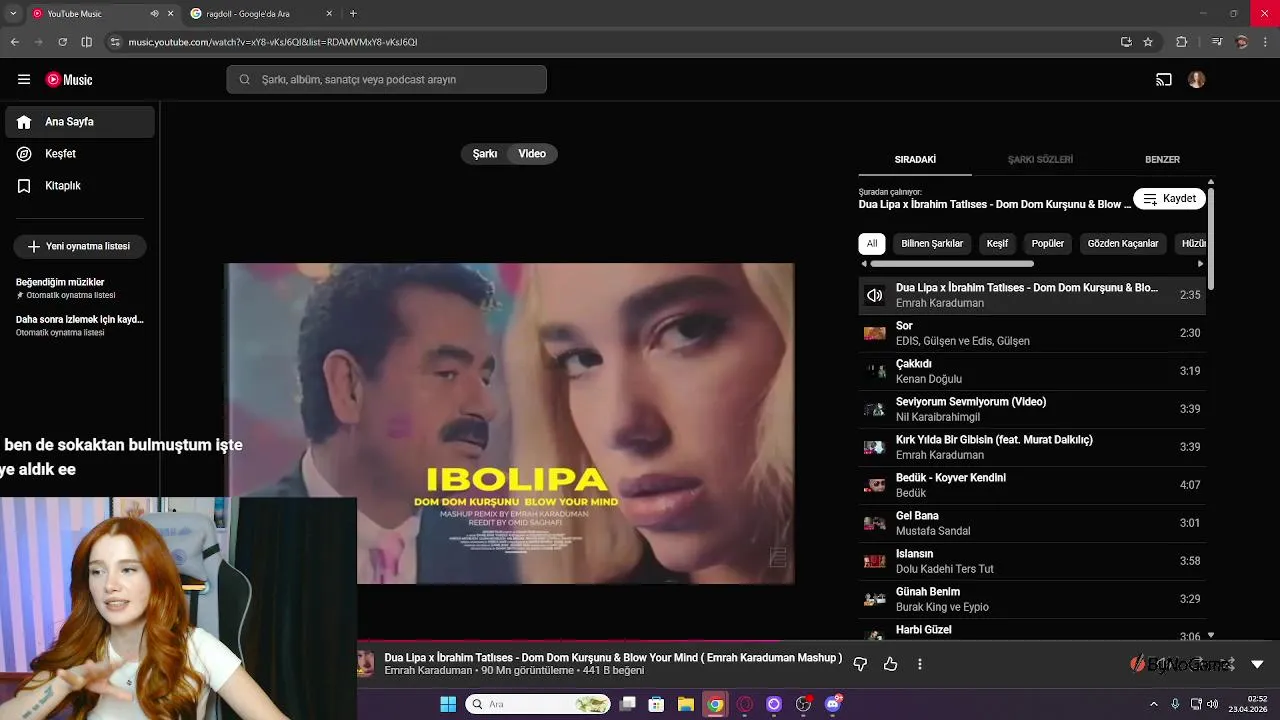Open Cast to device icon

1164,80
